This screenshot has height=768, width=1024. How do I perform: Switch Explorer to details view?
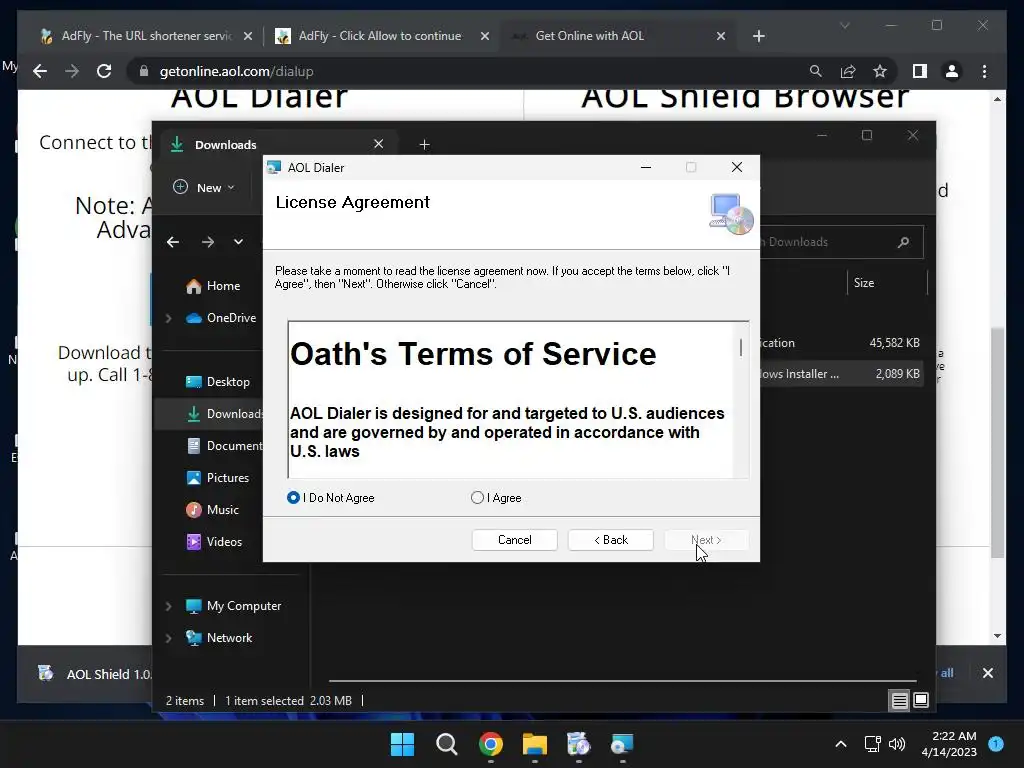[x=899, y=701]
